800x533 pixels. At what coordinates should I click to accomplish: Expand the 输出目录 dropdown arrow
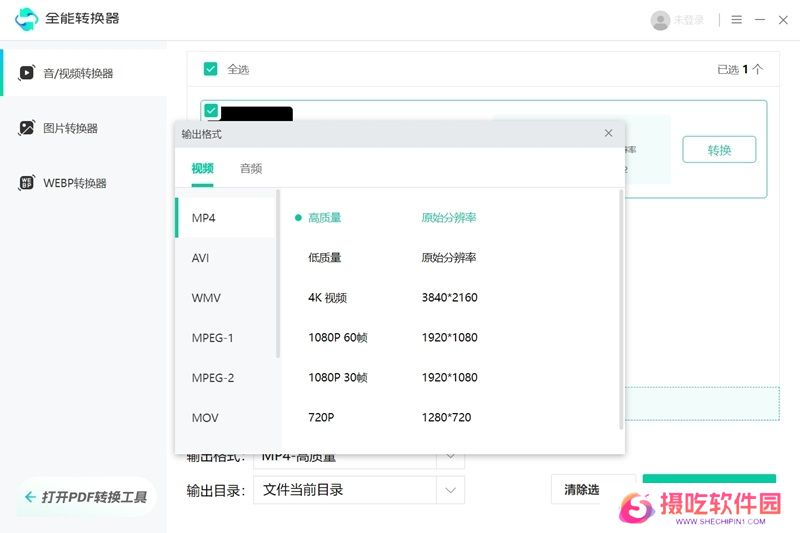(x=451, y=490)
